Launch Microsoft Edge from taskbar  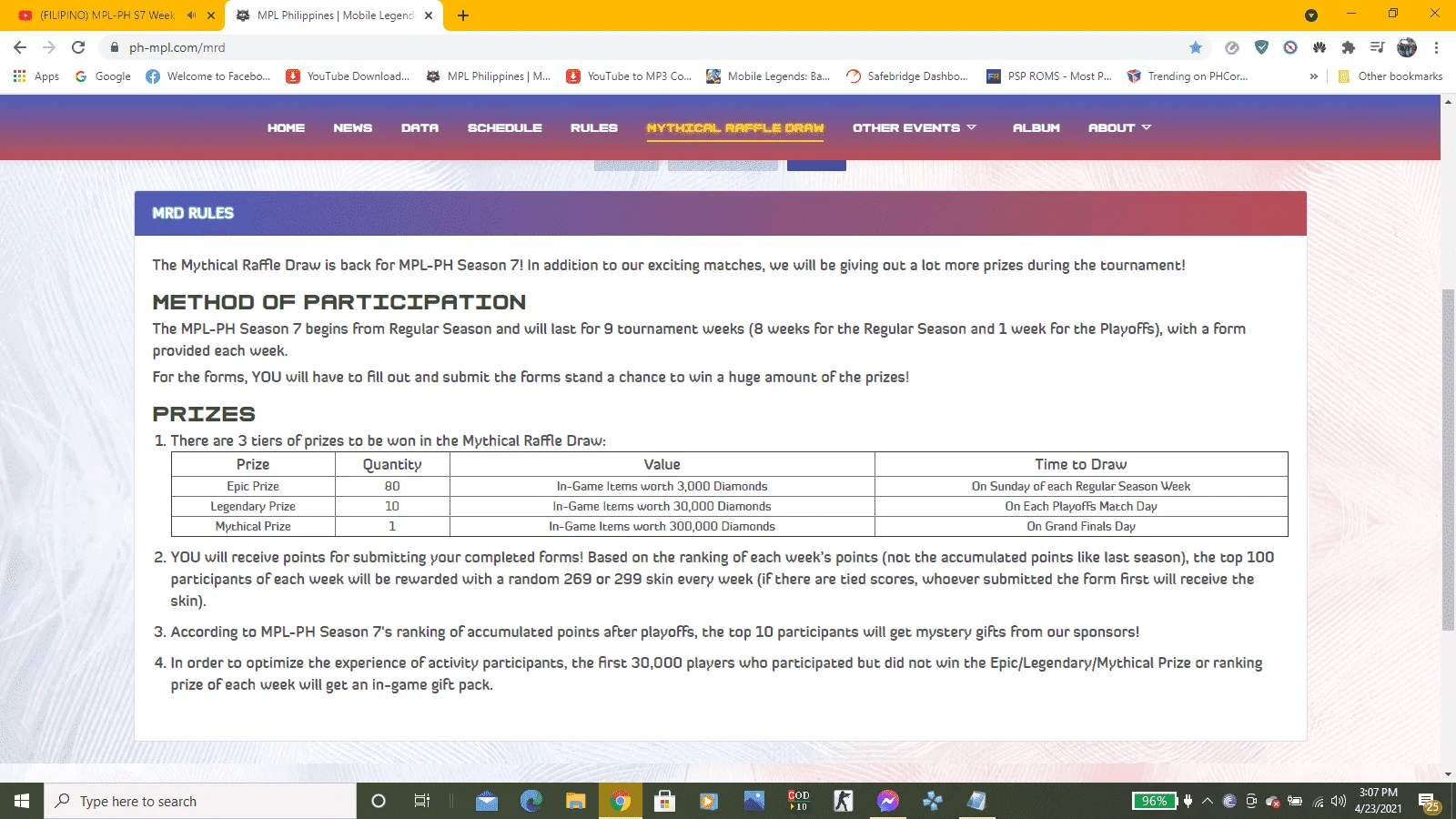(531, 801)
